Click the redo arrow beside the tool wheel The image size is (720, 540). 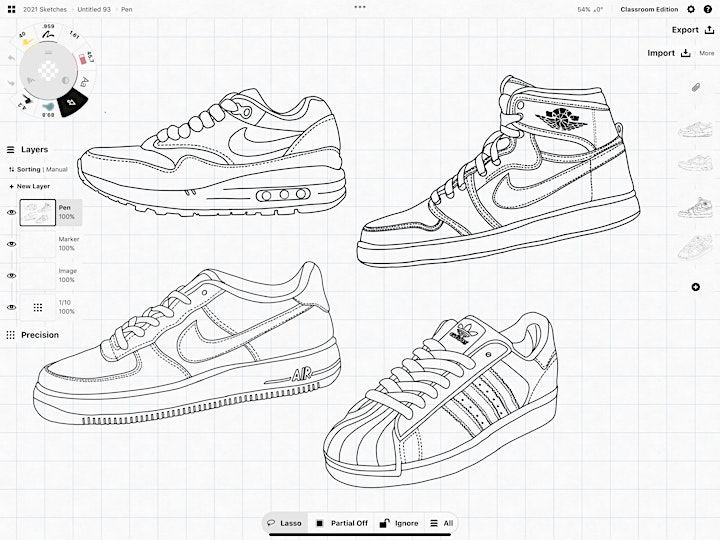click(11, 83)
